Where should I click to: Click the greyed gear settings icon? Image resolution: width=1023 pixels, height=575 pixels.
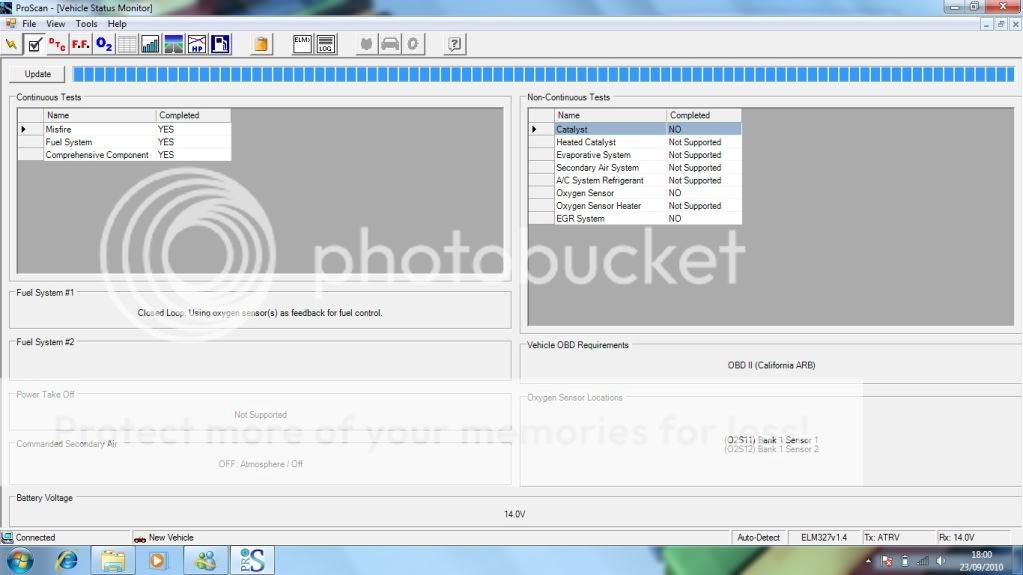[413, 44]
